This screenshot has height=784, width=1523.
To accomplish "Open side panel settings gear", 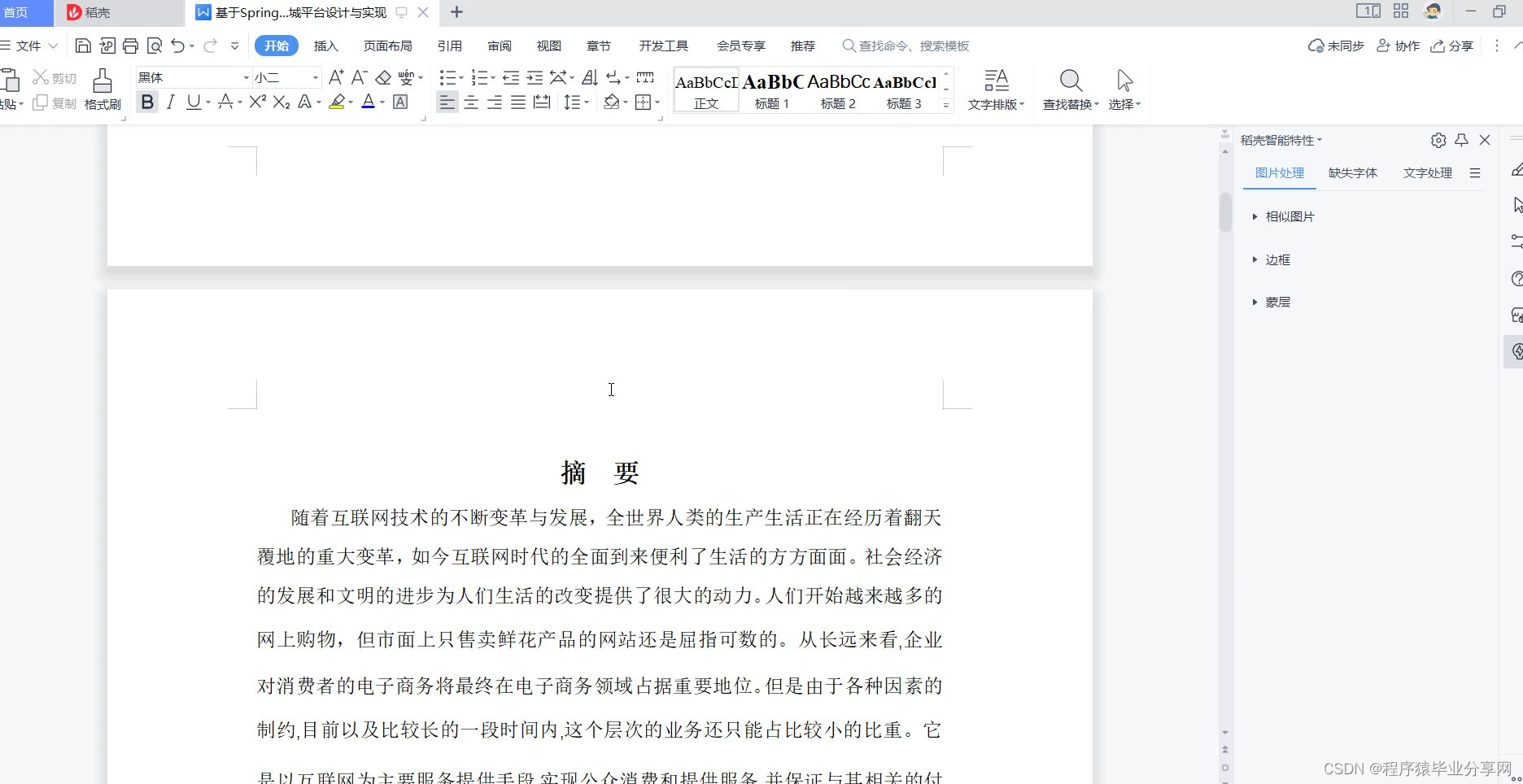I will click(1438, 140).
